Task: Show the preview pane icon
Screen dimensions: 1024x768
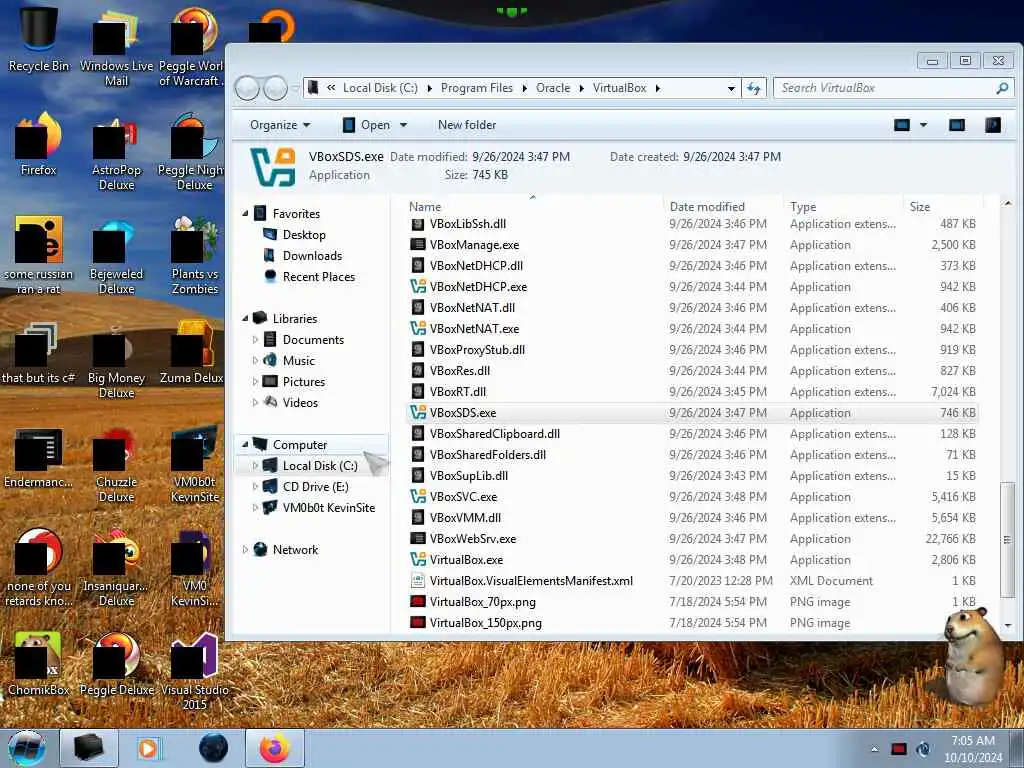Action: [957, 125]
